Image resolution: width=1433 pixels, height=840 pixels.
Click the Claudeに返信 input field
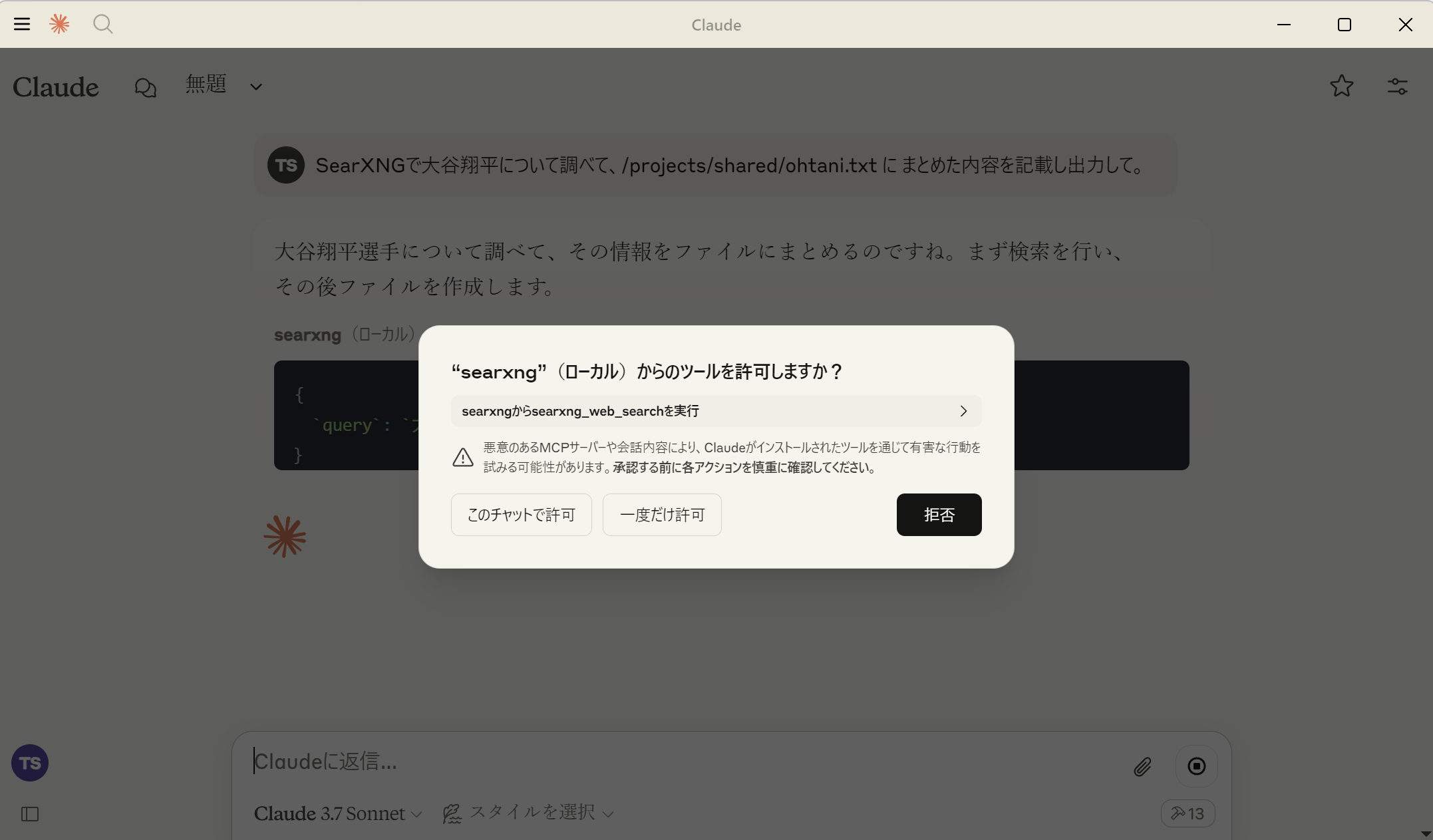(x=665, y=762)
